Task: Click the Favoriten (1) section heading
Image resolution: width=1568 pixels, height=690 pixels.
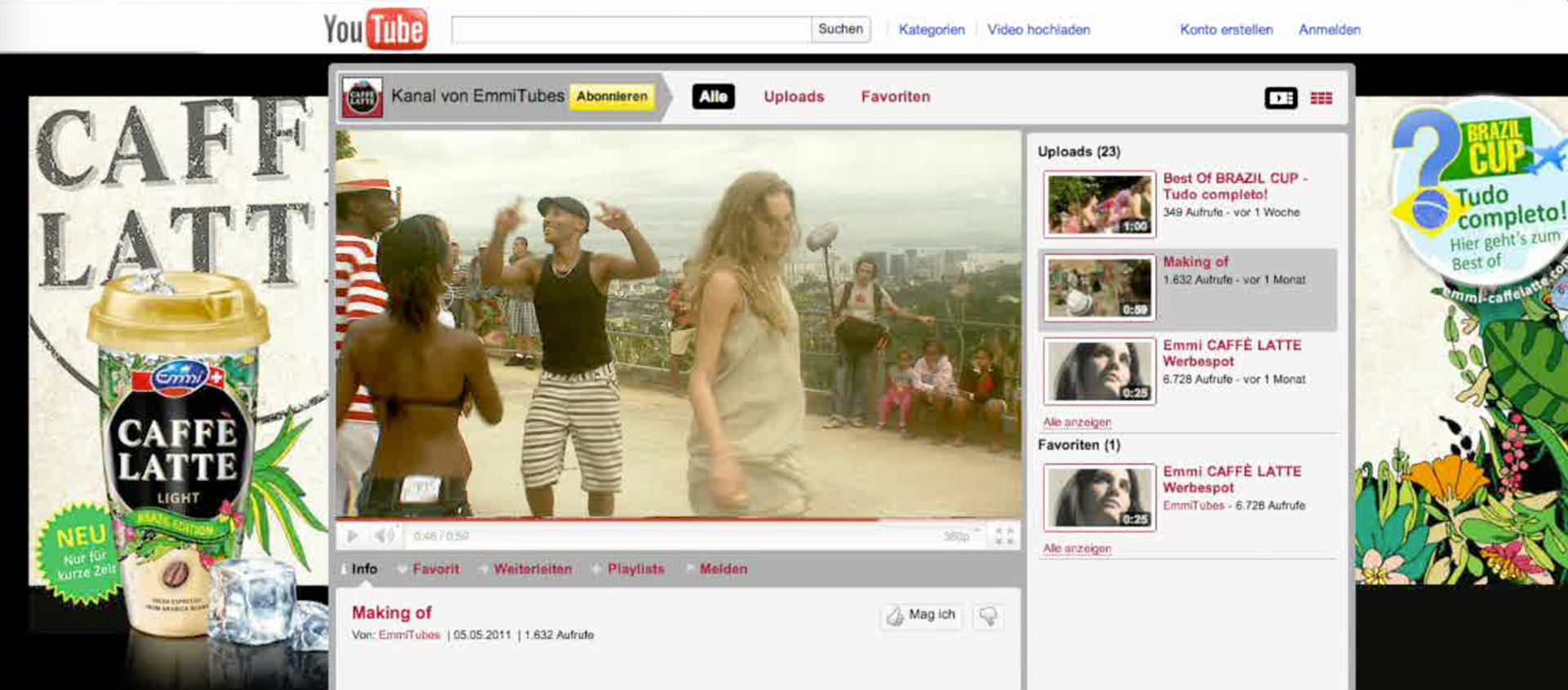Action: click(1079, 445)
